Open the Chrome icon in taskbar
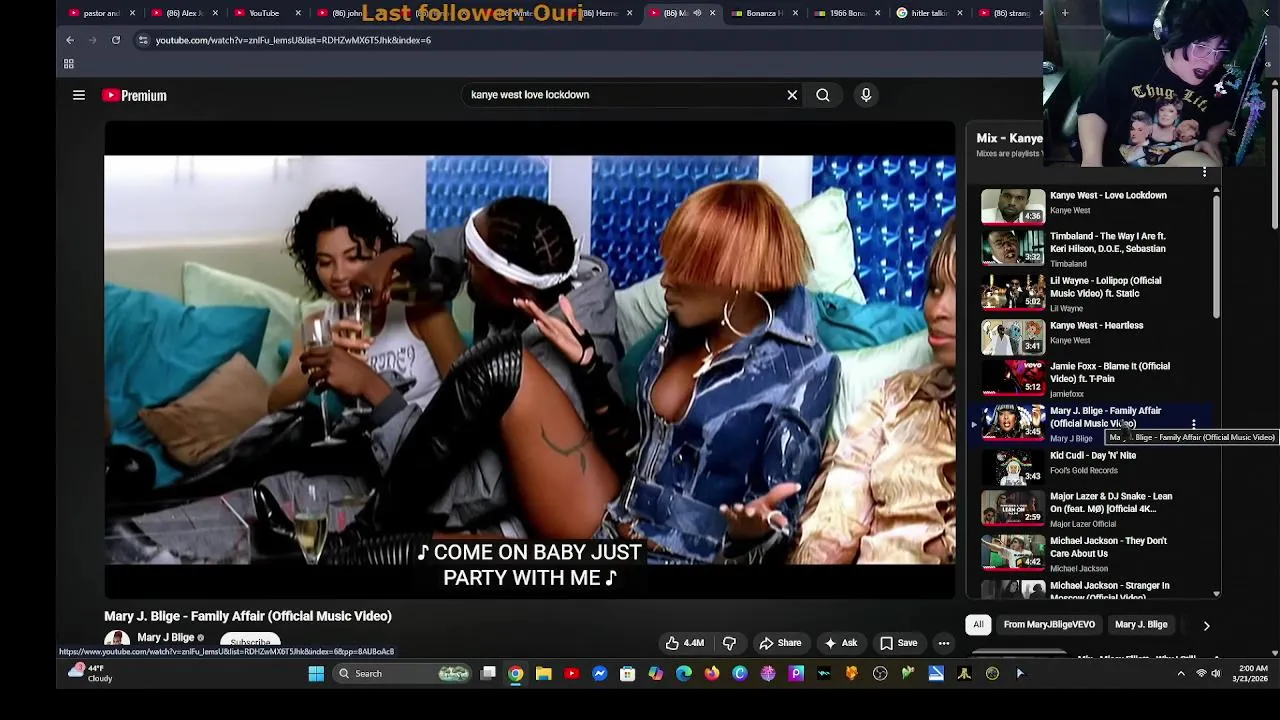The height and width of the screenshot is (720, 1280). pos(516,674)
